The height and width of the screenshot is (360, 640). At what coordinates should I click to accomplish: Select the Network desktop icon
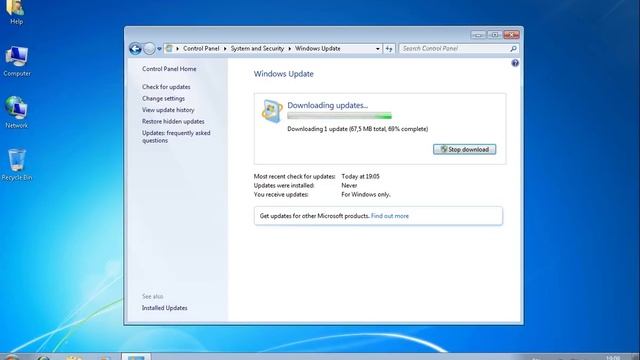[x=17, y=113]
